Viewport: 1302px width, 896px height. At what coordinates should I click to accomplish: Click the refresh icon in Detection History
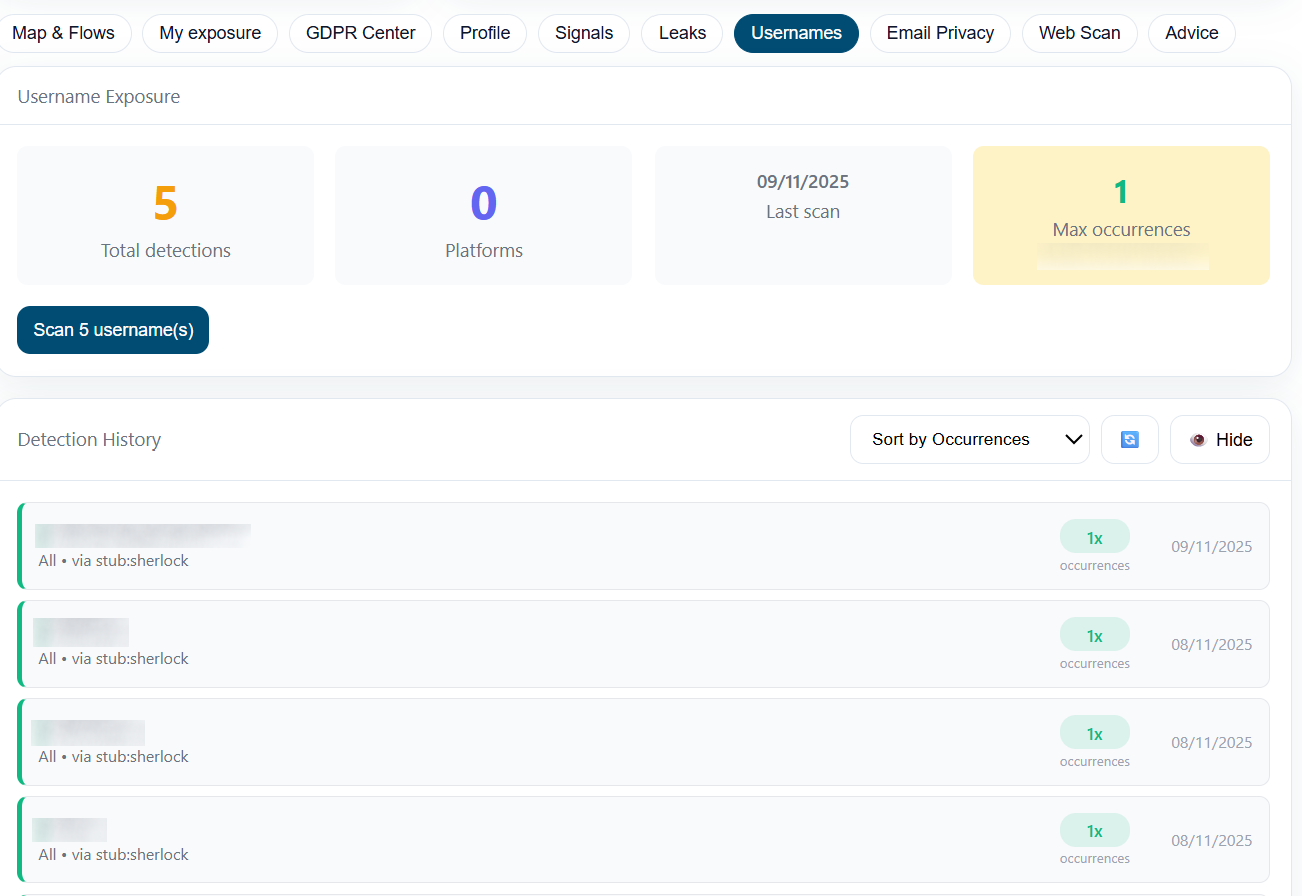tap(1129, 440)
